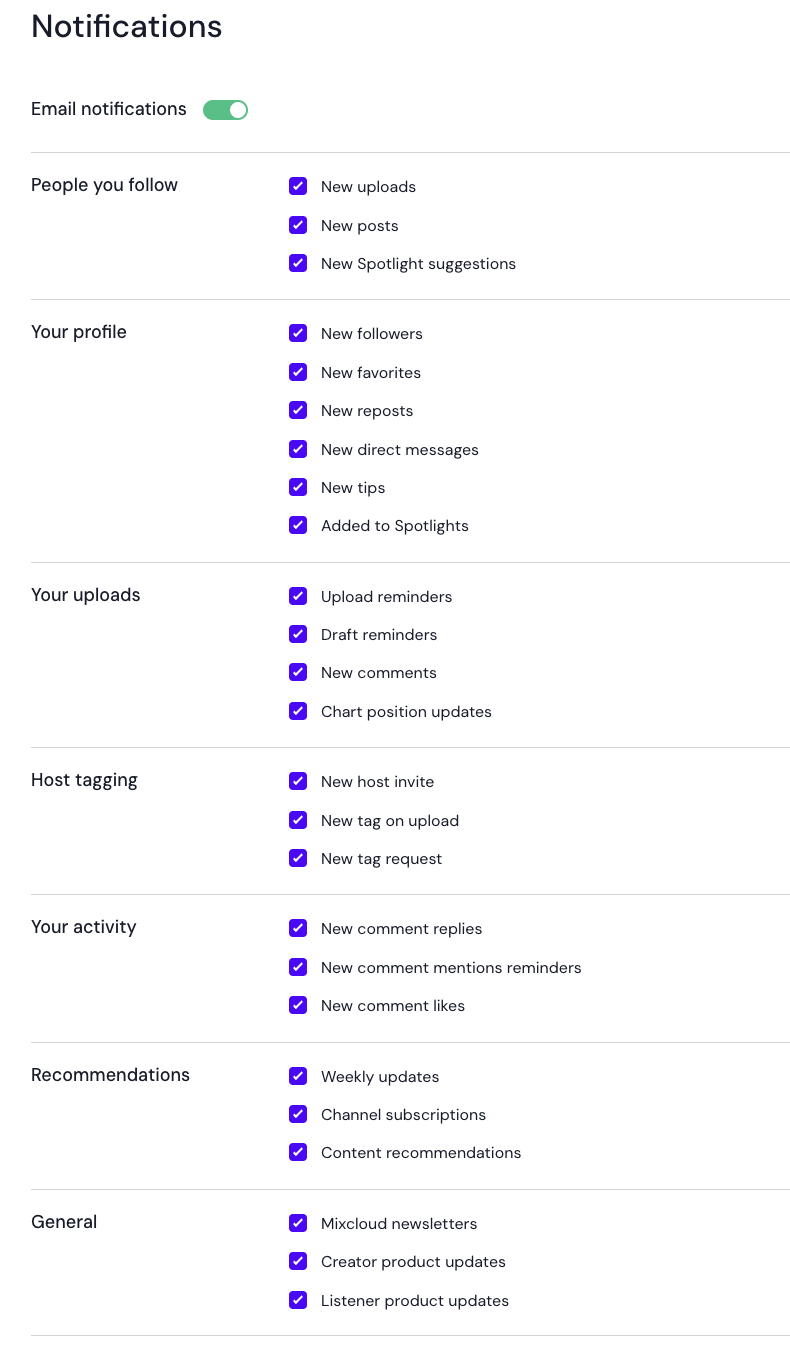
Task: Toggle the New favorites checkbox
Action: (x=298, y=372)
